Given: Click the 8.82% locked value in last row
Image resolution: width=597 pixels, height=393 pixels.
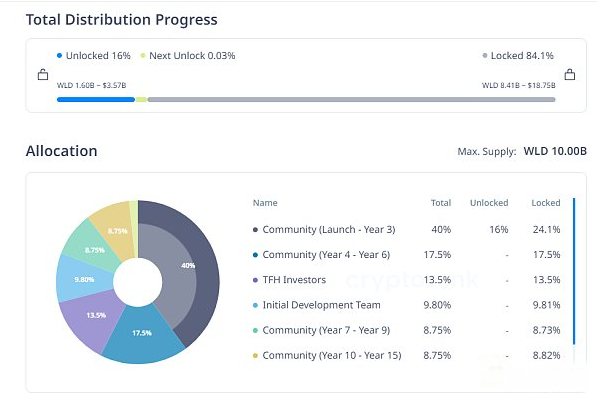Looking at the screenshot, I should pyautogui.click(x=546, y=355).
